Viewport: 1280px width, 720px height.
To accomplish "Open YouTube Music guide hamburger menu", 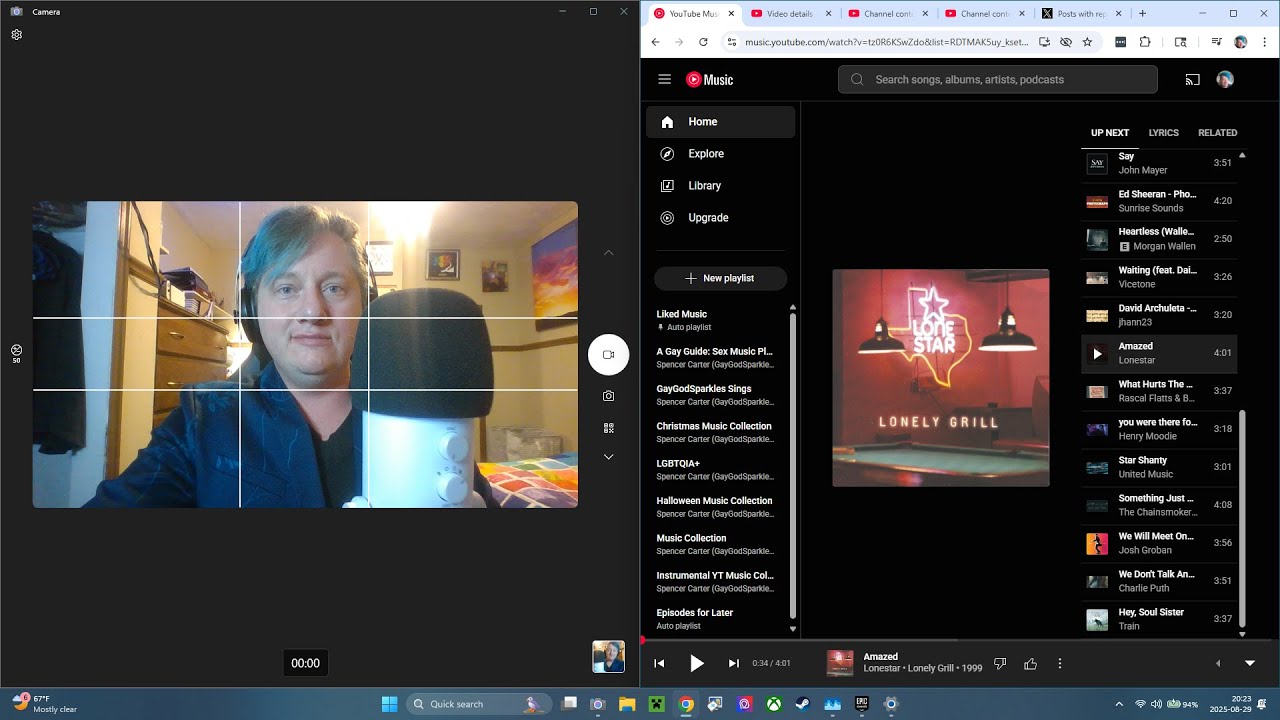I will tap(664, 80).
